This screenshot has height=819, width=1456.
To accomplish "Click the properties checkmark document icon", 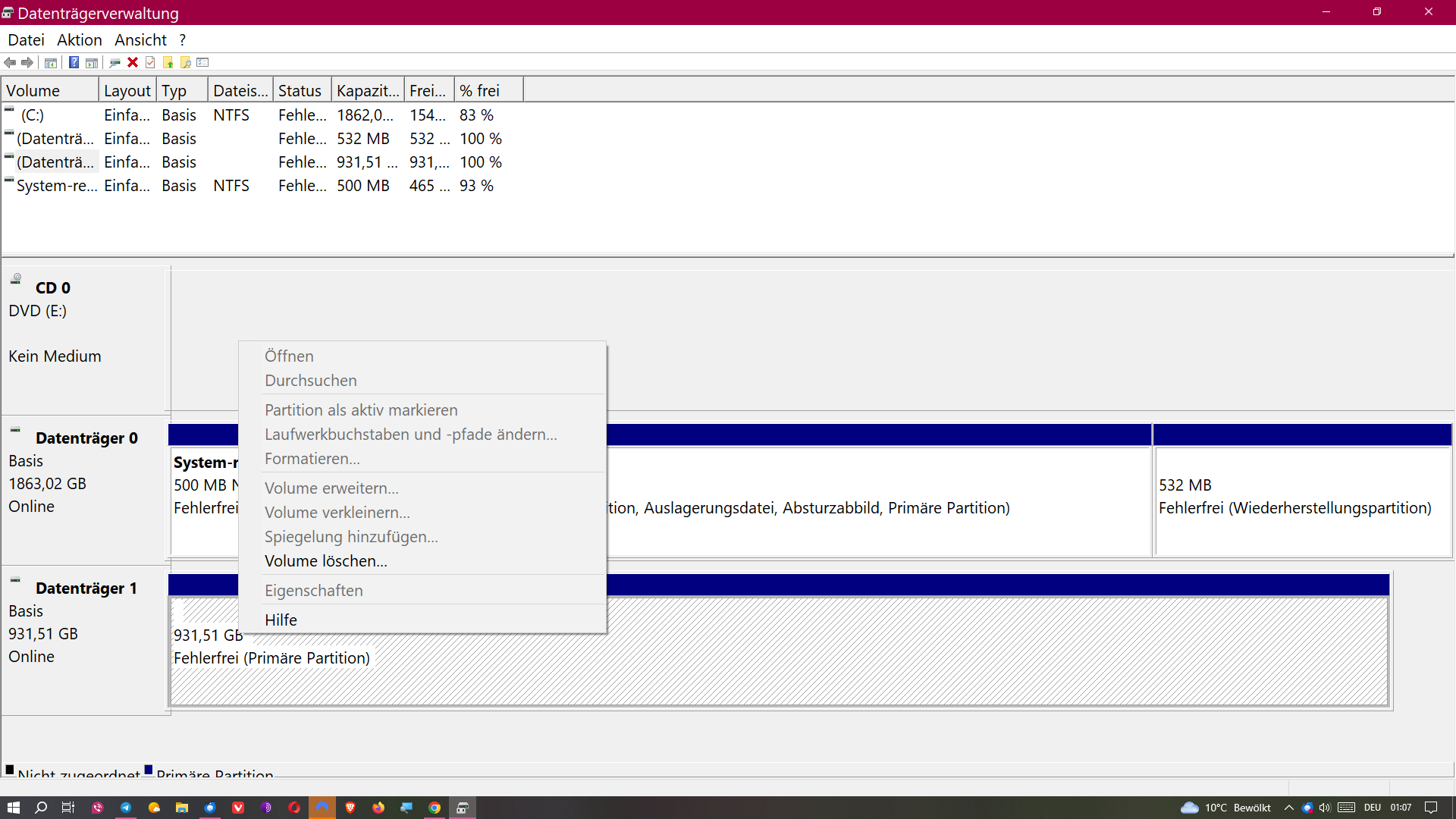I will click(150, 62).
